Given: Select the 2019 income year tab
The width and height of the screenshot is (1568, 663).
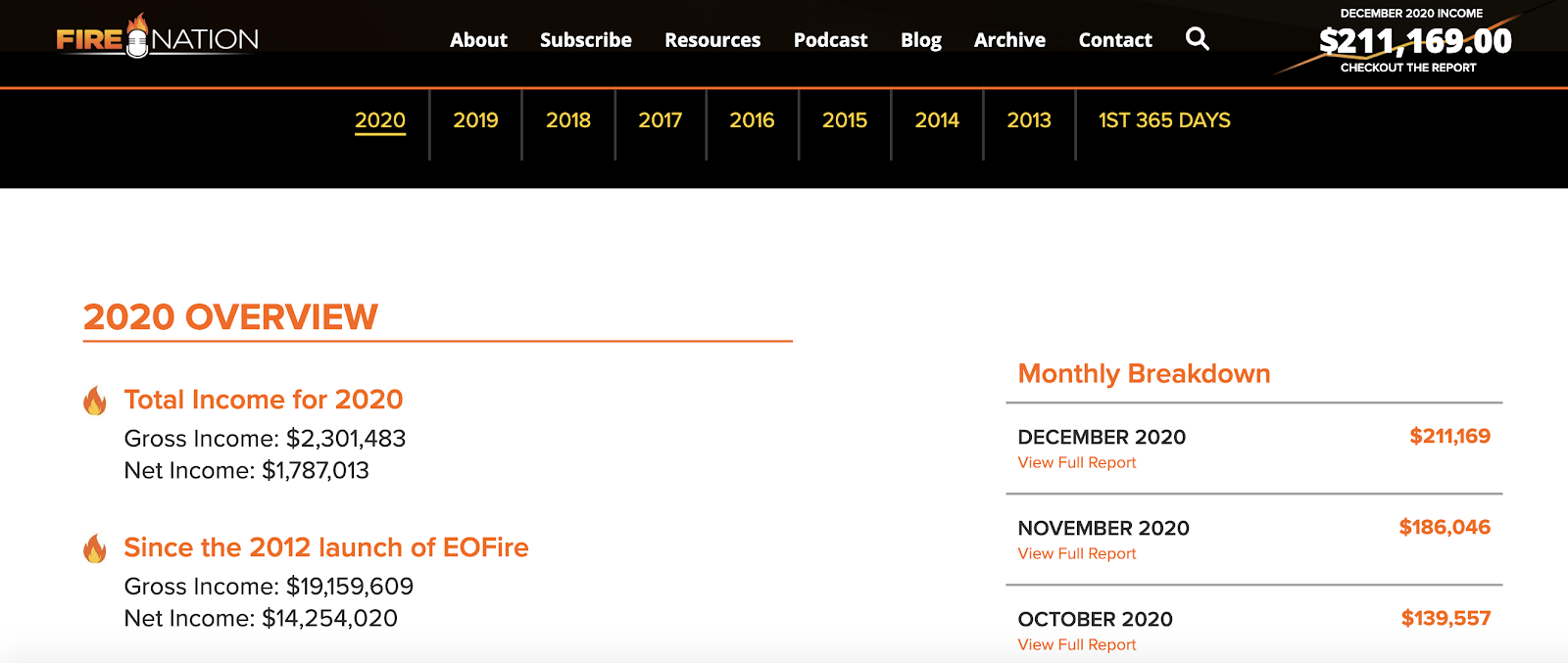Looking at the screenshot, I should (475, 120).
